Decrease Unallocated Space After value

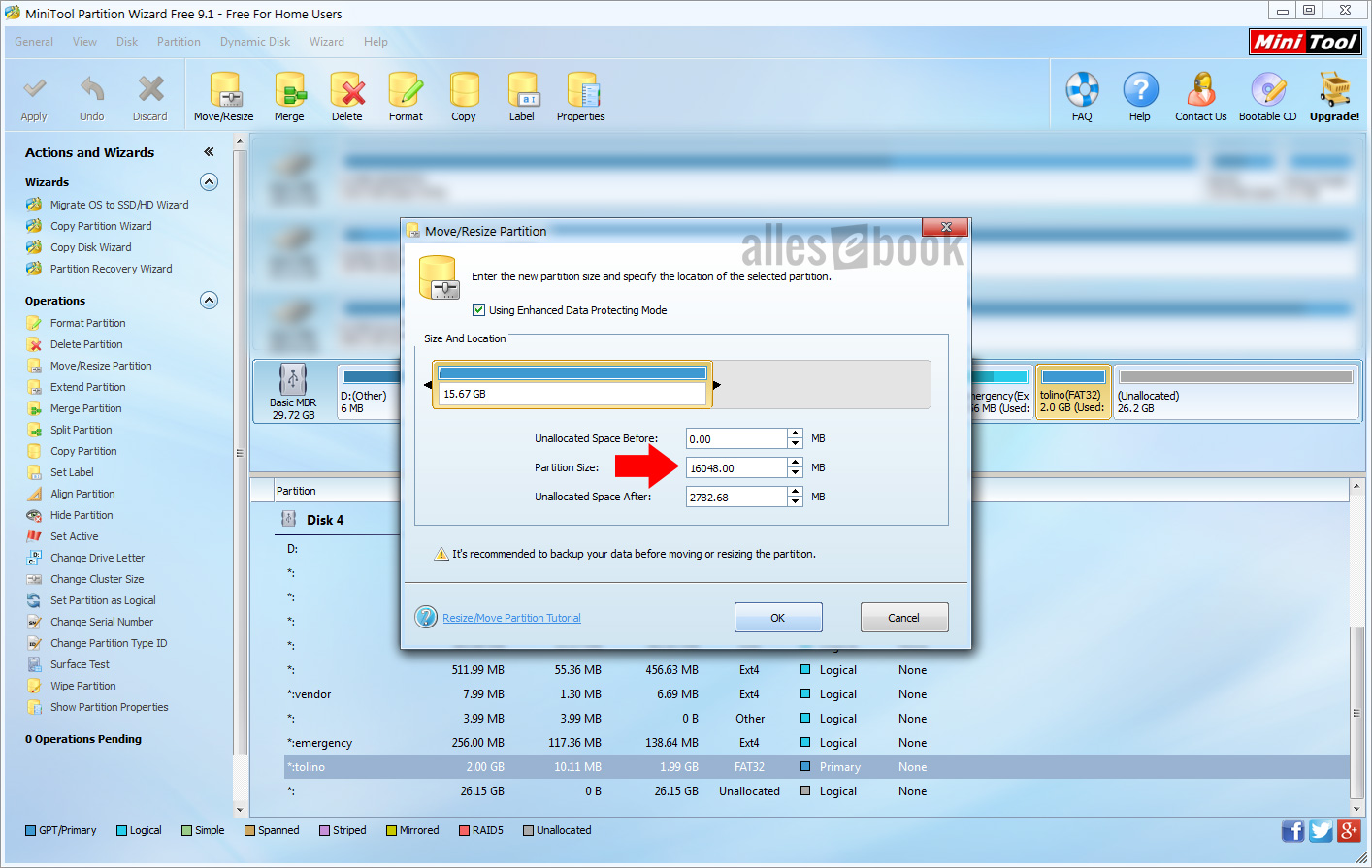(x=796, y=501)
